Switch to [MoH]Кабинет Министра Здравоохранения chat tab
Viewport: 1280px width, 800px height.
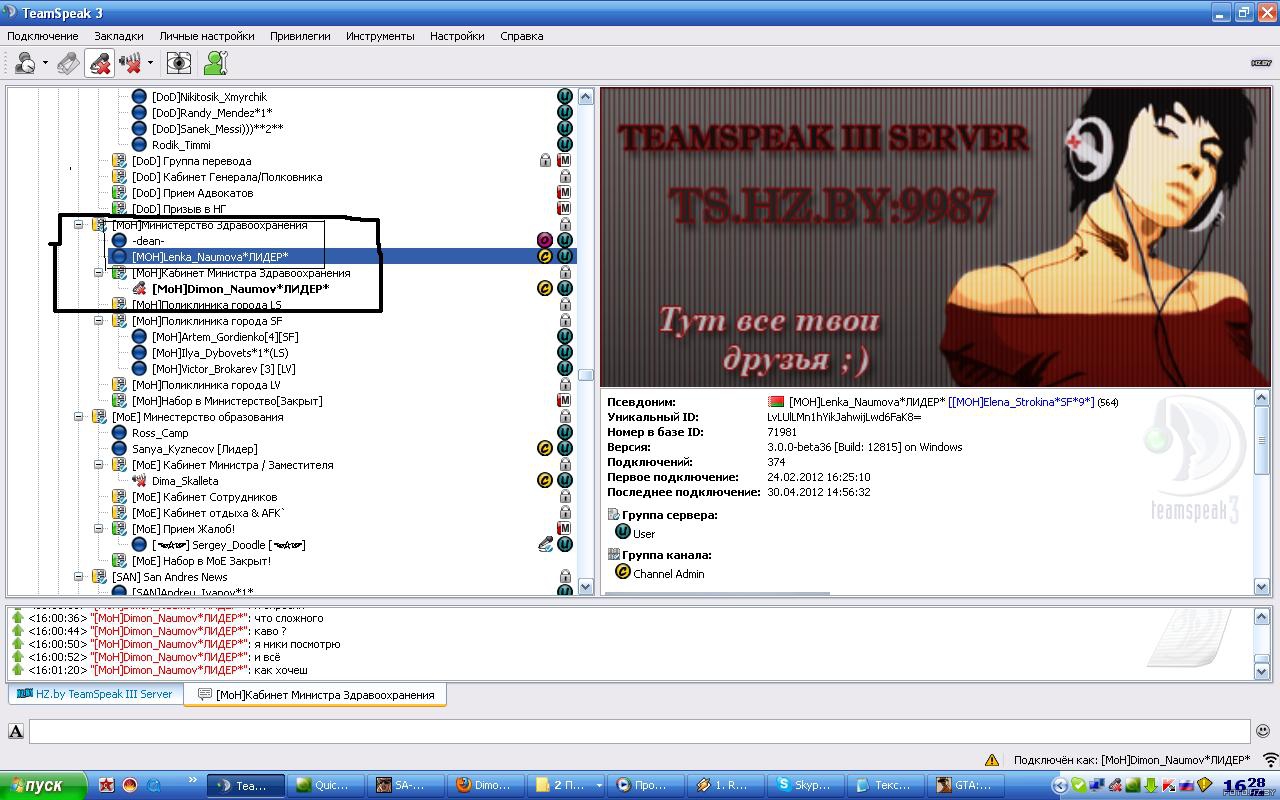(x=316, y=695)
